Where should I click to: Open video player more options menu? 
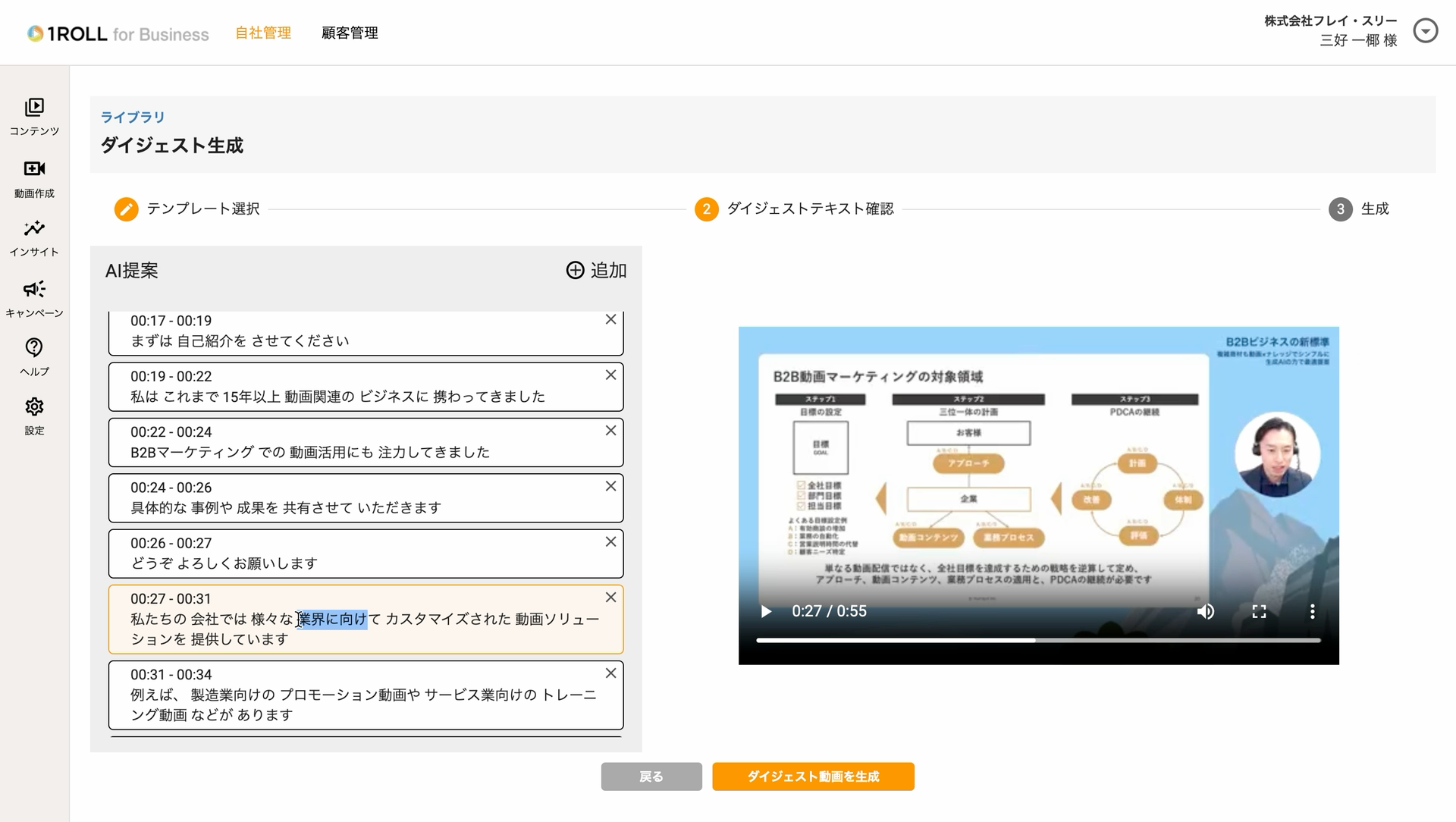point(1312,612)
